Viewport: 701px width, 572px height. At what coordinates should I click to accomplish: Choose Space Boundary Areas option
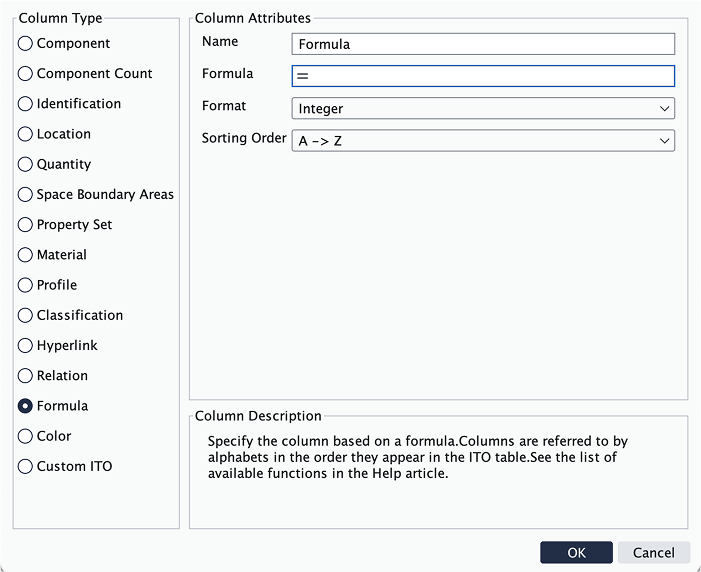(x=26, y=195)
